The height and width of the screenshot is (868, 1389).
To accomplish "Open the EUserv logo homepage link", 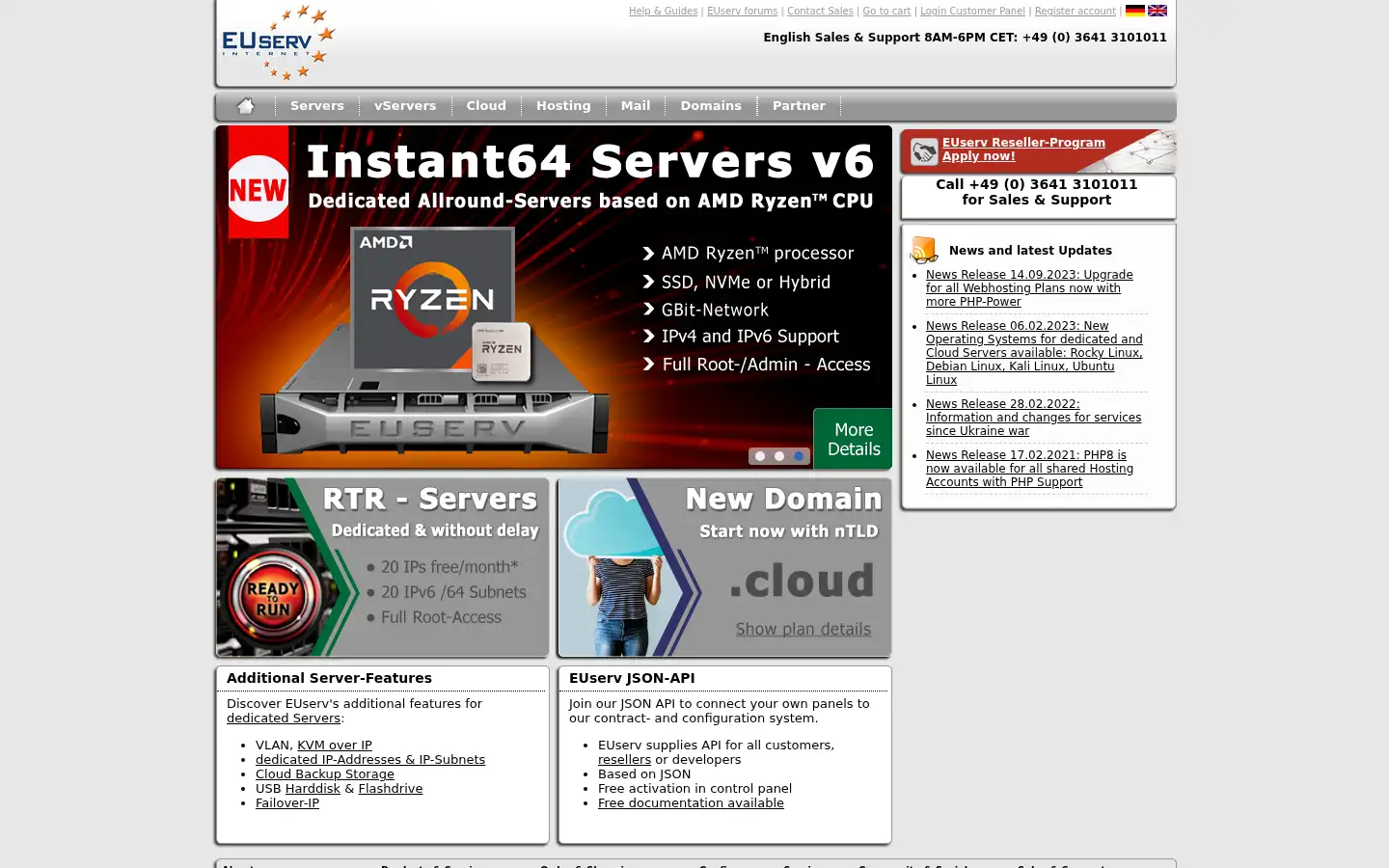I will [x=278, y=42].
